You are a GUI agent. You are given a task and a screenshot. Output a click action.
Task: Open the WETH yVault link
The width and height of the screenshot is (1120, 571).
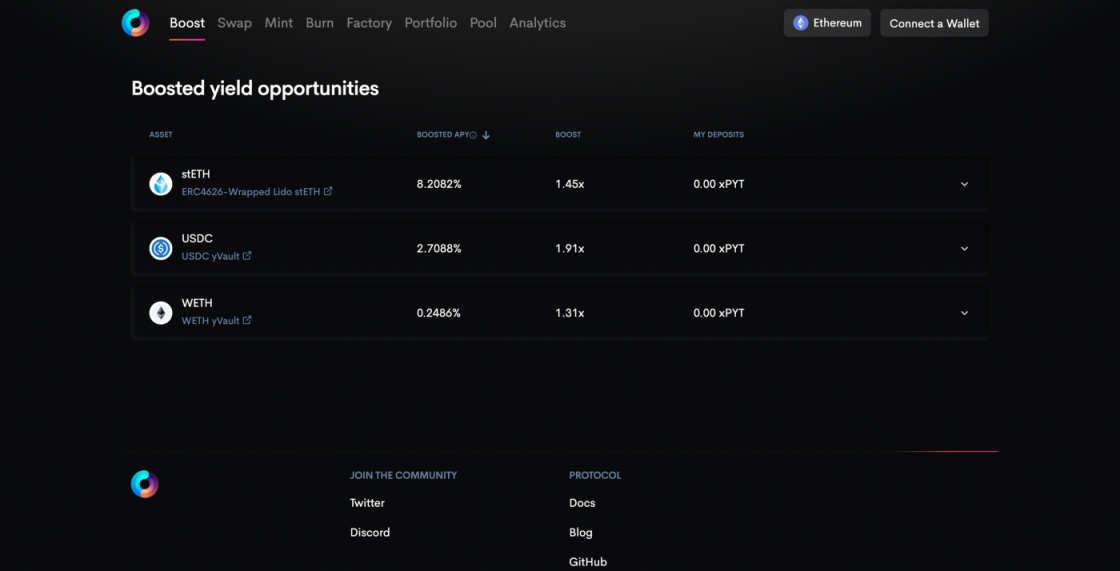[x=210, y=321]
